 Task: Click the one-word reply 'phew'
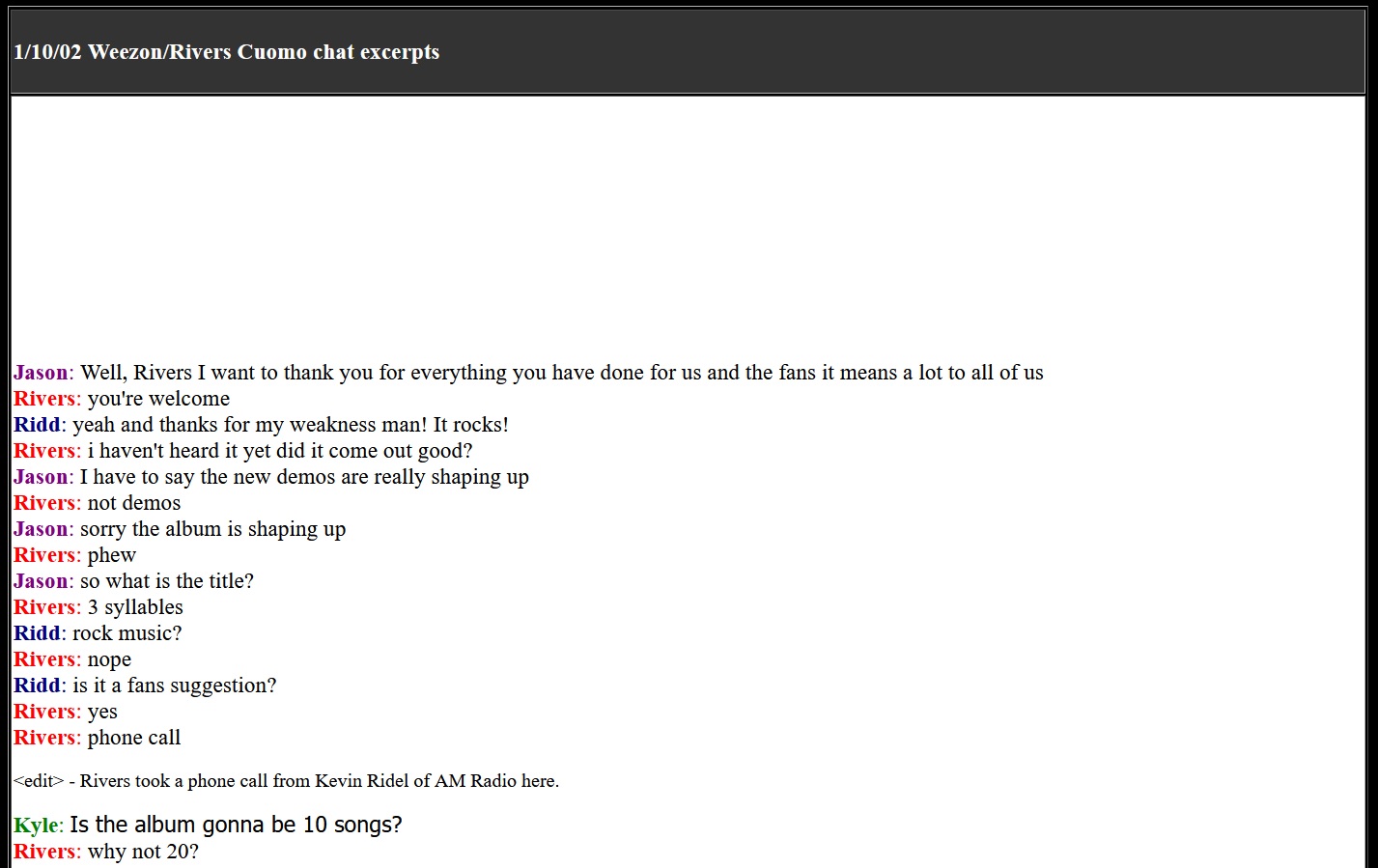pos(111,555)
